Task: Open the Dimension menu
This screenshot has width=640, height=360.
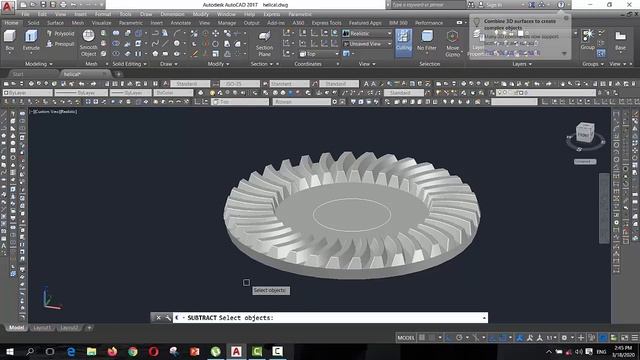Action: [172, 14]
